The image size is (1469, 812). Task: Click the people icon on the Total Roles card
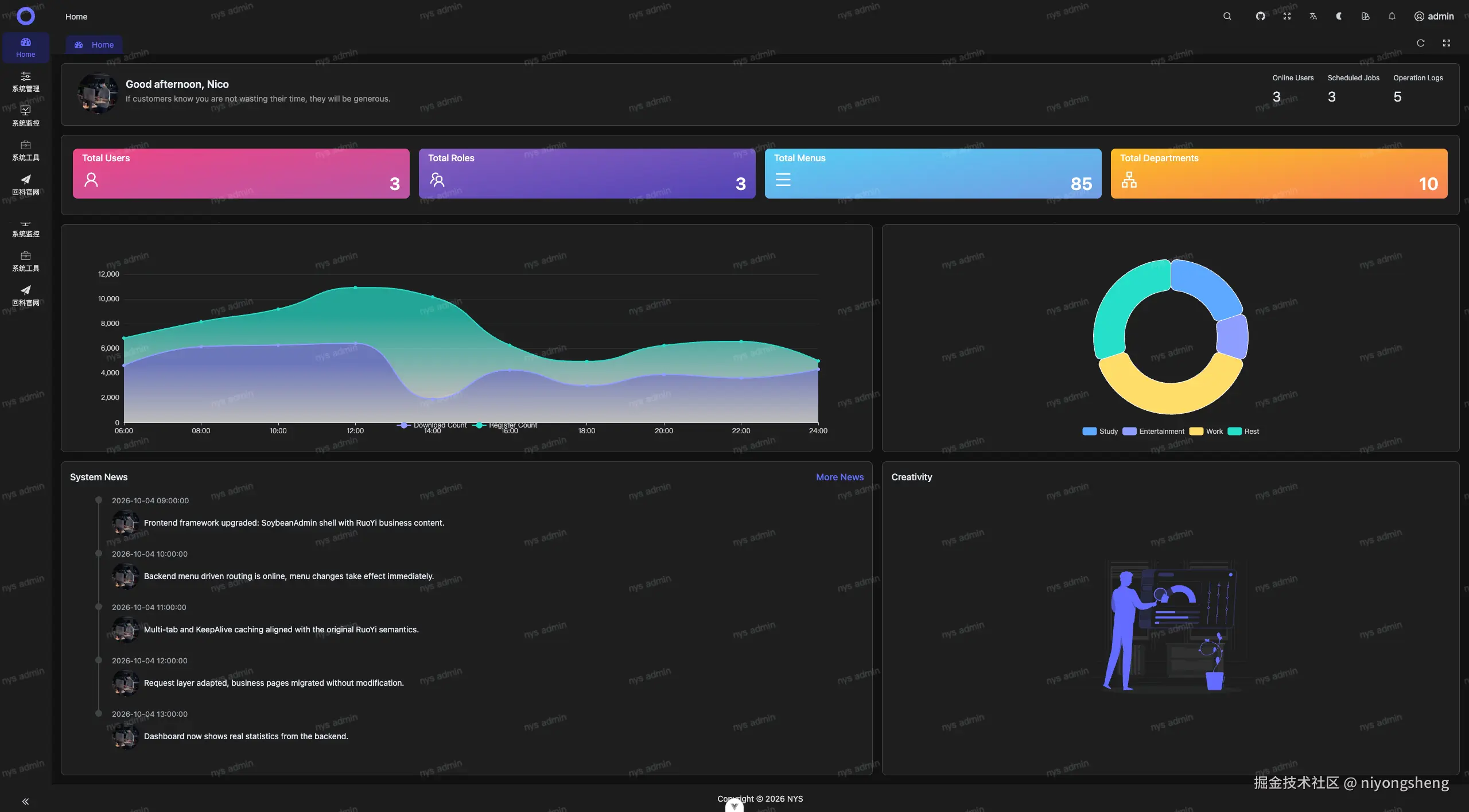(x=437, y=180)
